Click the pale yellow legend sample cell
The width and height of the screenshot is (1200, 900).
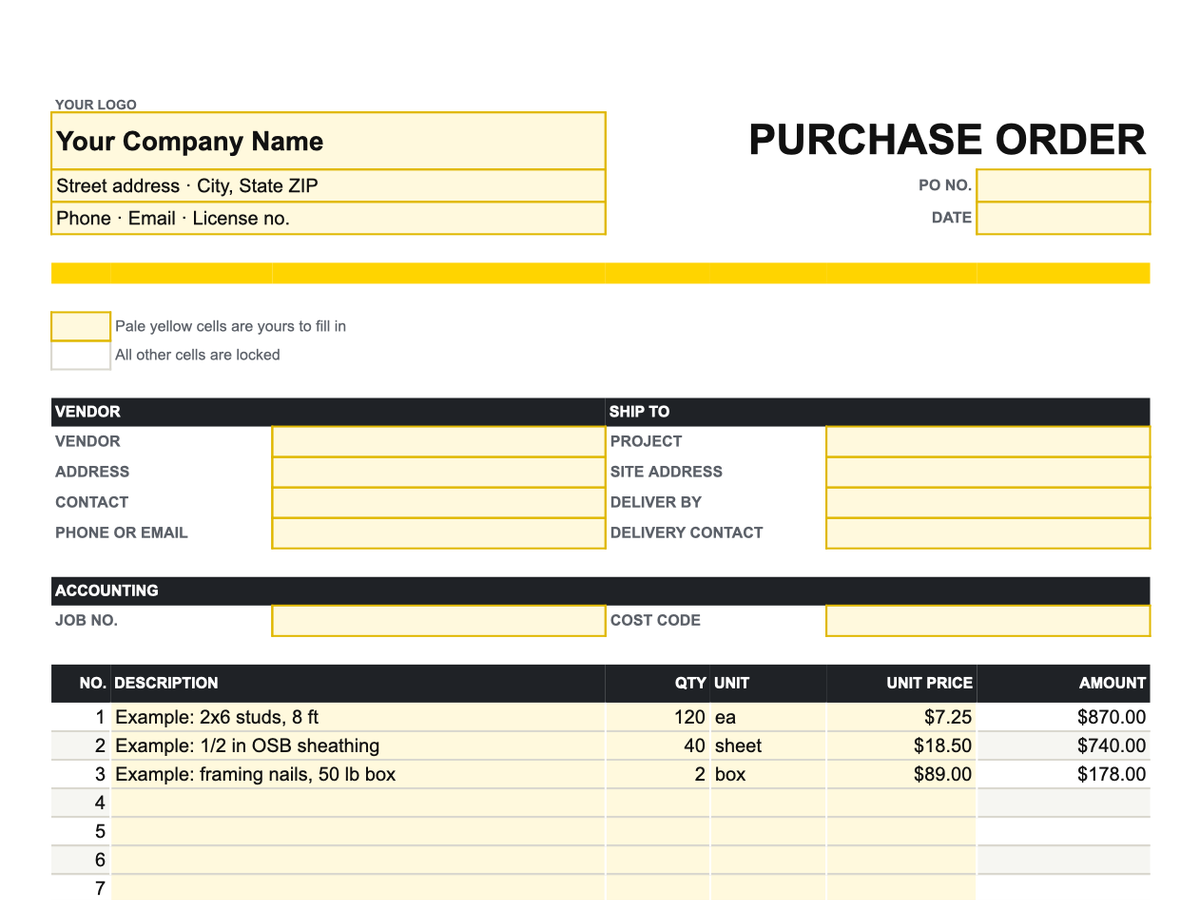pyautogui.click(x=81, y=326)
